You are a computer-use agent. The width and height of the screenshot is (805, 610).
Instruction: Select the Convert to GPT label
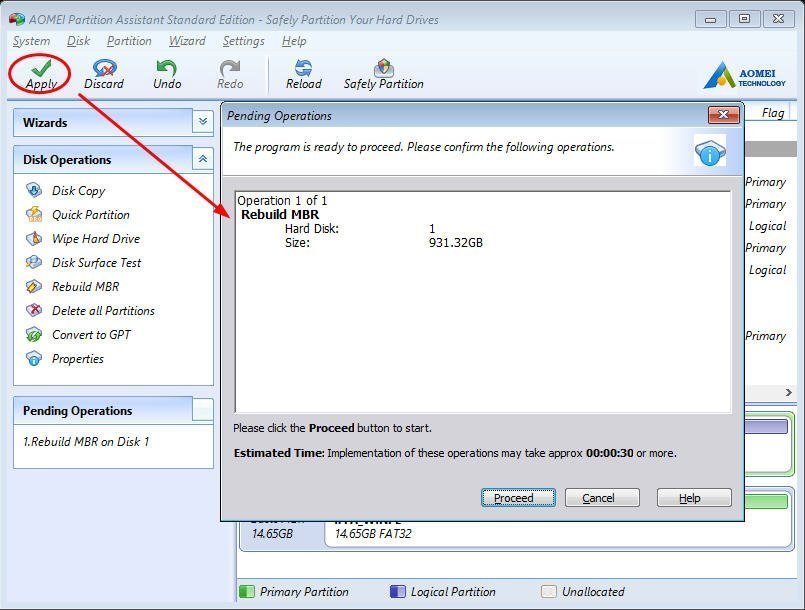[91, 335]
